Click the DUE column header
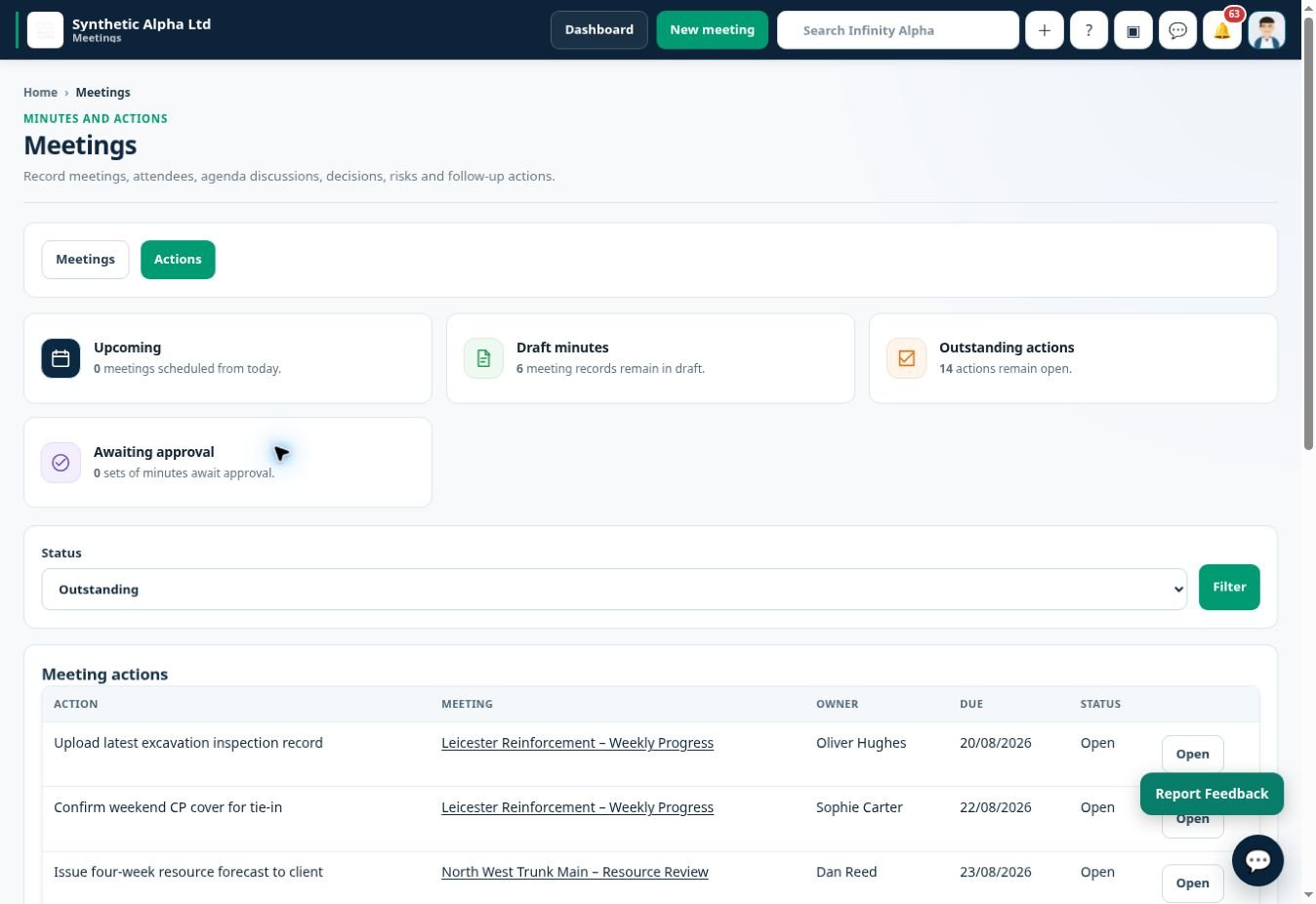The image size is (1316, 904). (971, 704)
